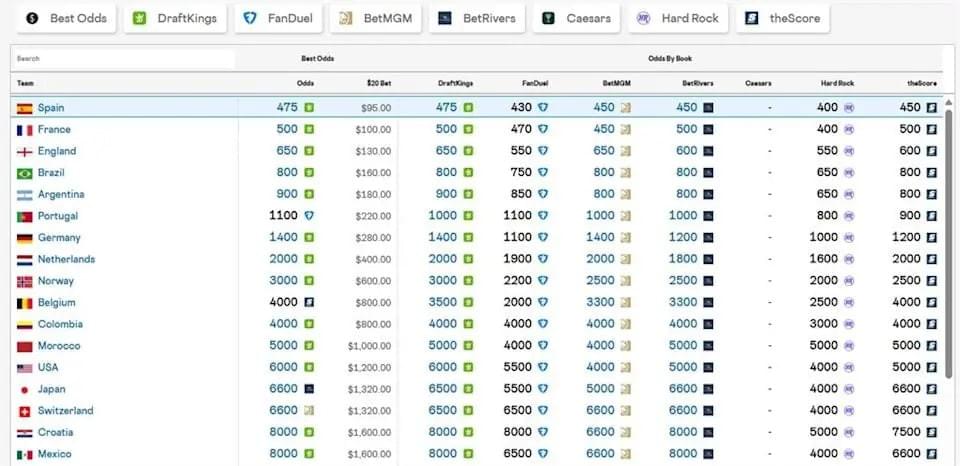
Task: Click the Spain flag icon
Action: [24, 108]
